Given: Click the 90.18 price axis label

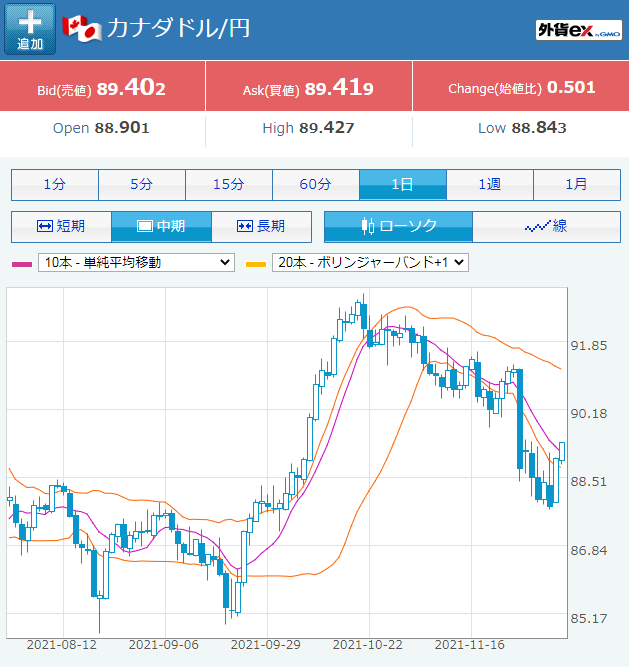Looking at the screenshot, I should [x=589, y=413].
